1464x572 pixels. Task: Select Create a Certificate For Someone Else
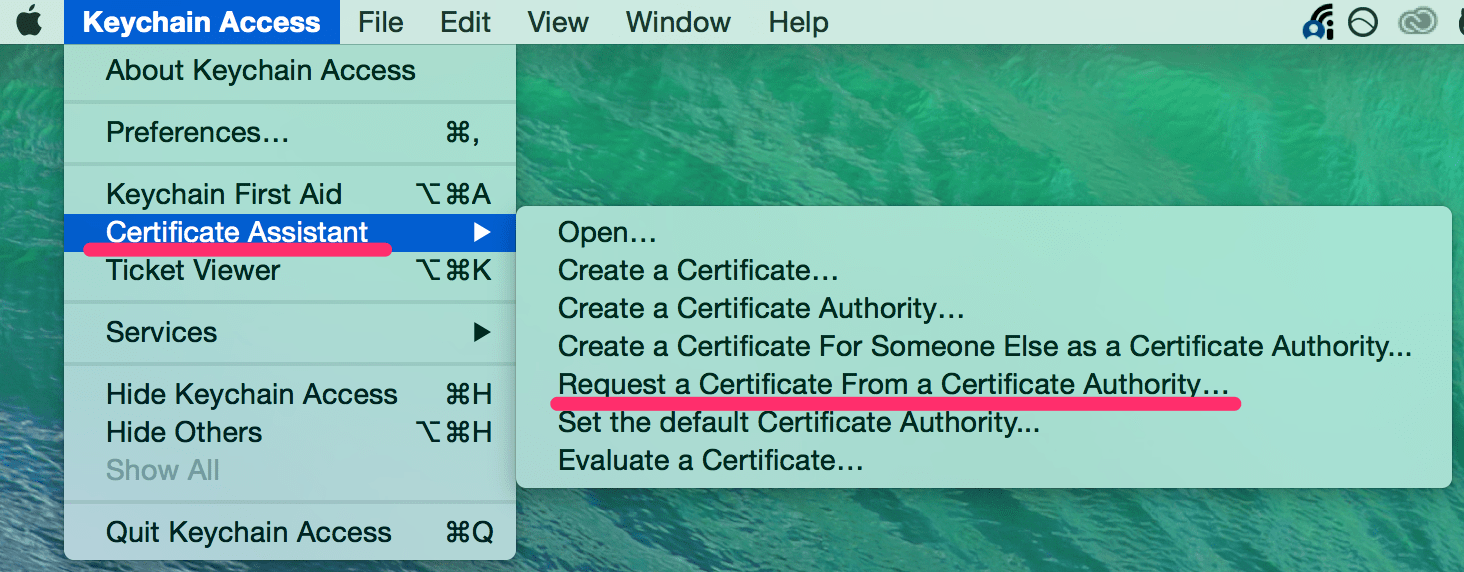pos(984,346)
